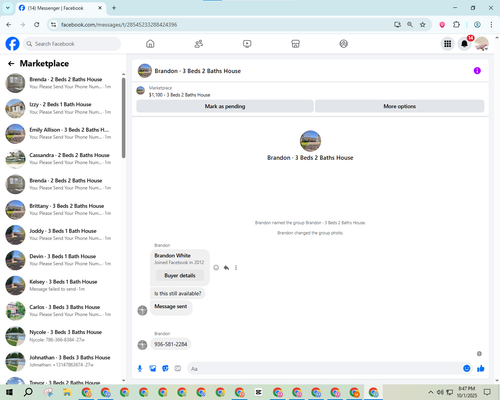Click the Facebook logo
500x400 pixels.
(12, 44)
